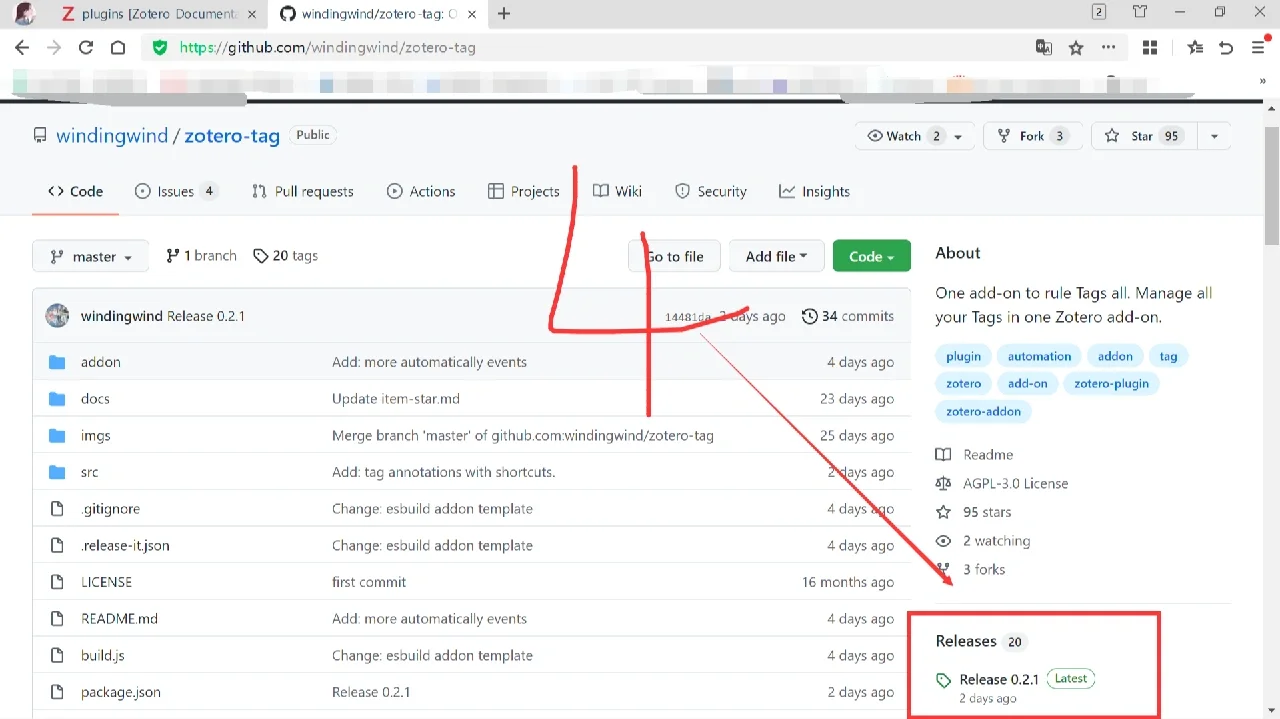The image size is (1280, 719).
Task: Open the green Code dropdown
Action: click(871, 257)
